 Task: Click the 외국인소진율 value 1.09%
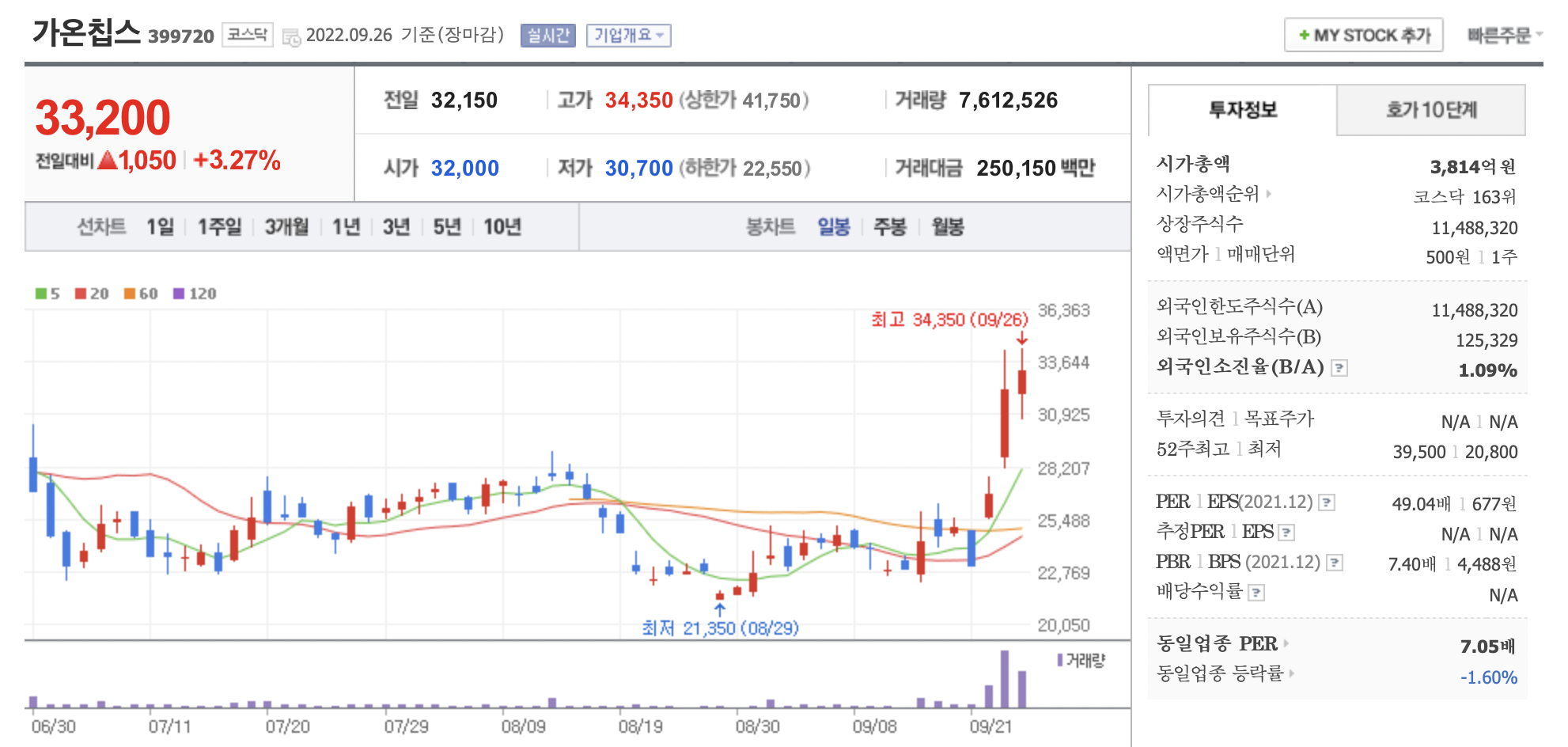(1487, 370)
